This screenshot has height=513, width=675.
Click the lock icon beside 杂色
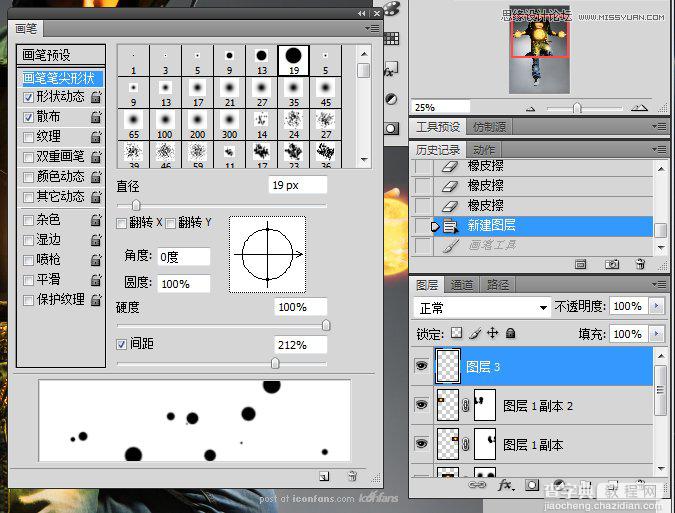click(x=96, y=220)
